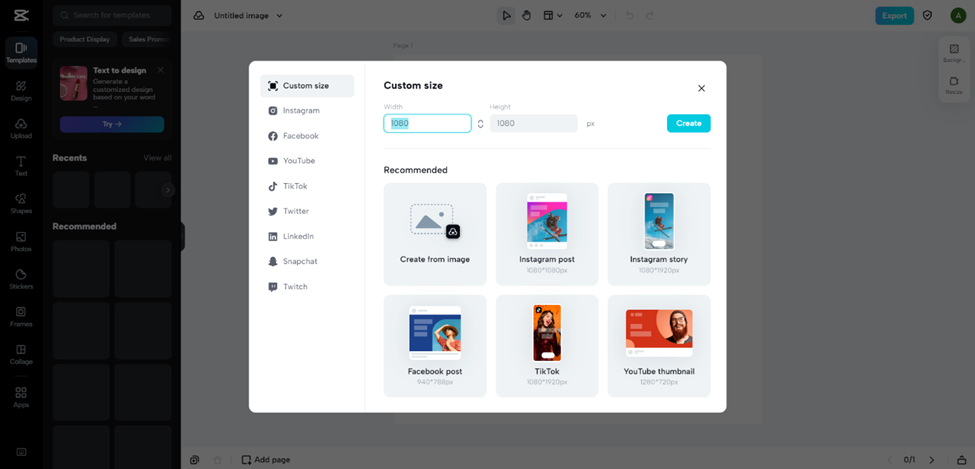Viewport: 975px width, 469px height.
Task: Select the Twitch category
Action: 307,287
